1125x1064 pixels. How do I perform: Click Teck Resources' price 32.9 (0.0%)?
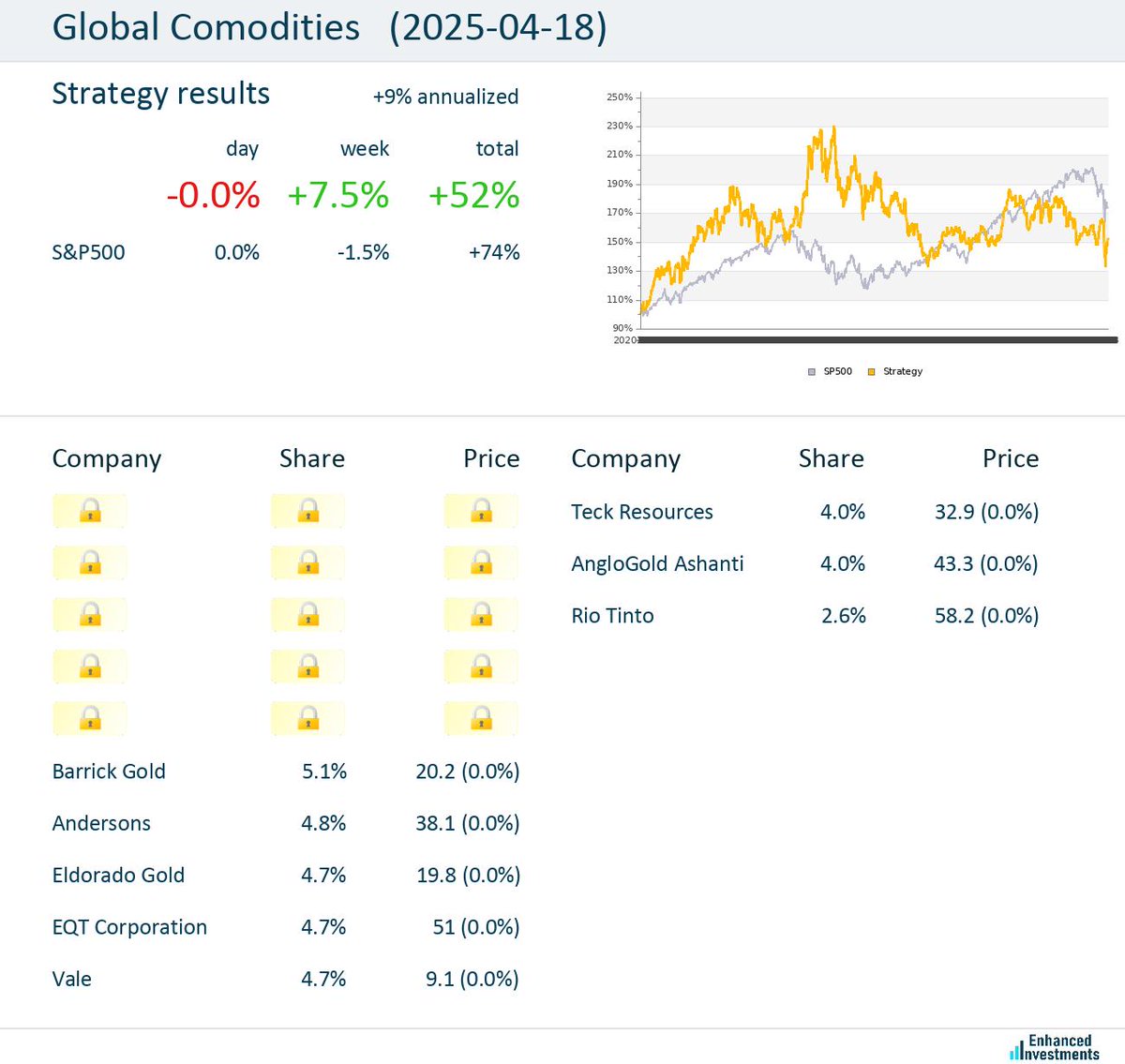(x=987, y=512)
